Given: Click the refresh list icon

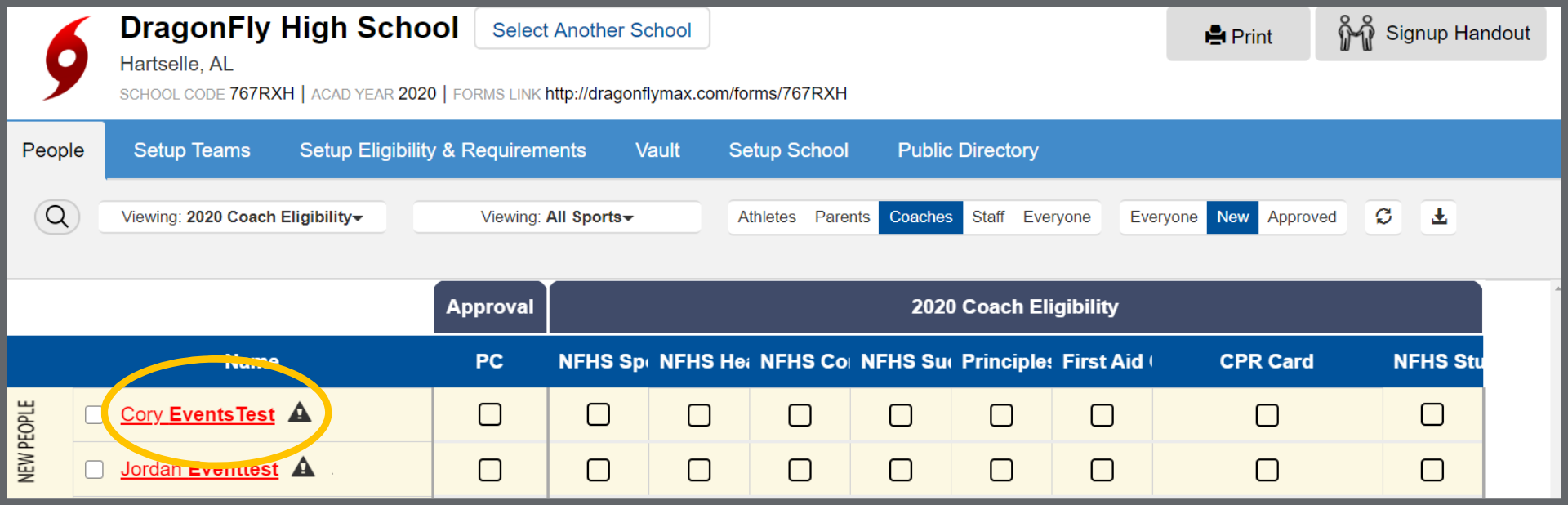Looking at the screenshot, I should (x=1383, y=217).
